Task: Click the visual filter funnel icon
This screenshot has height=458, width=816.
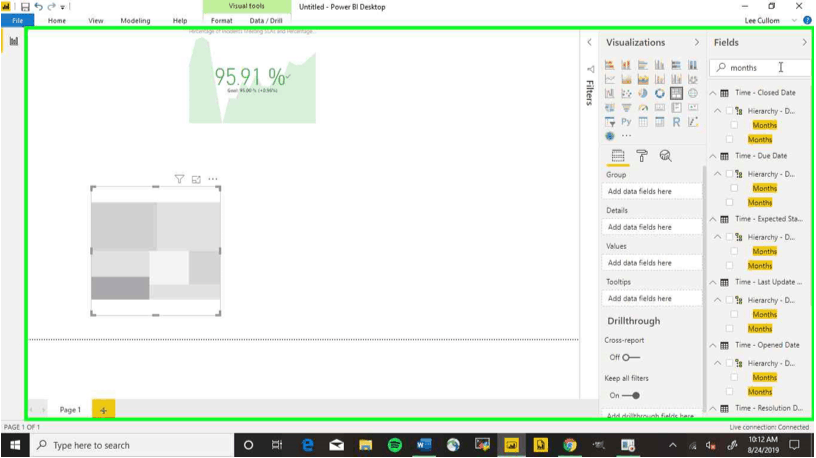Action: pos(179,179)
